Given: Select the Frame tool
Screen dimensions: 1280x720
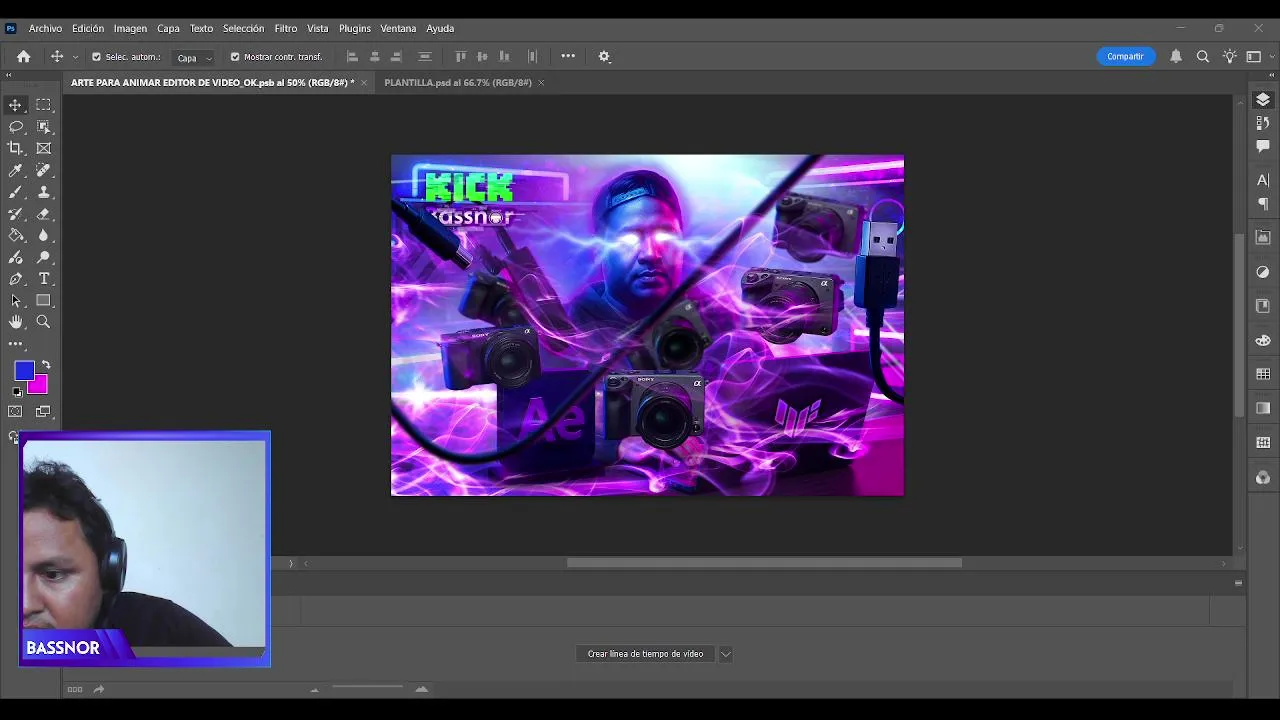Looking at the screenshot, I should tap(44, 148).
